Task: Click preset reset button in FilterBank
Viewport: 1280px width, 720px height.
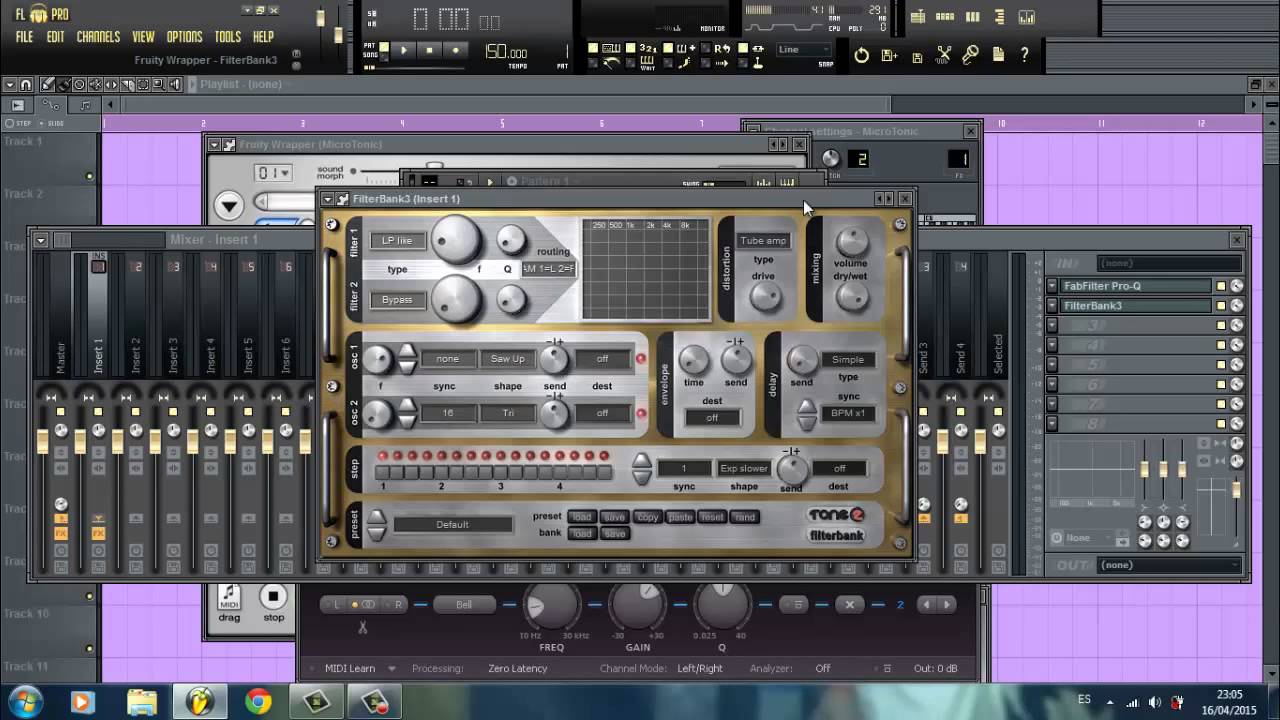Action: point(712,517)
